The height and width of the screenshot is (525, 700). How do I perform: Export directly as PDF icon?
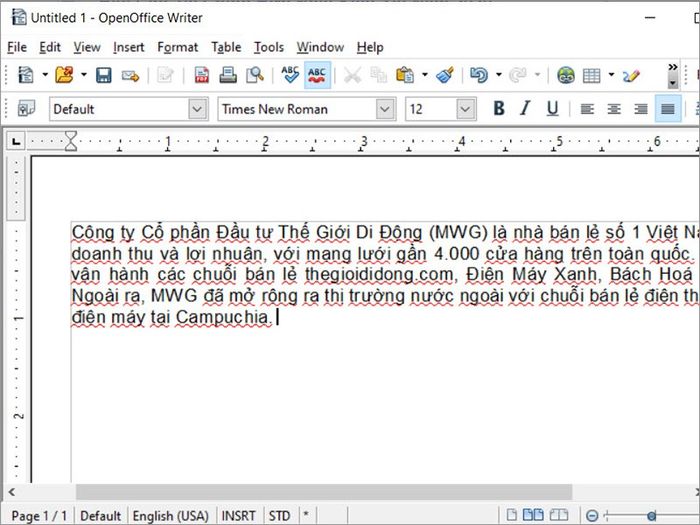click(x=202, y=75)
